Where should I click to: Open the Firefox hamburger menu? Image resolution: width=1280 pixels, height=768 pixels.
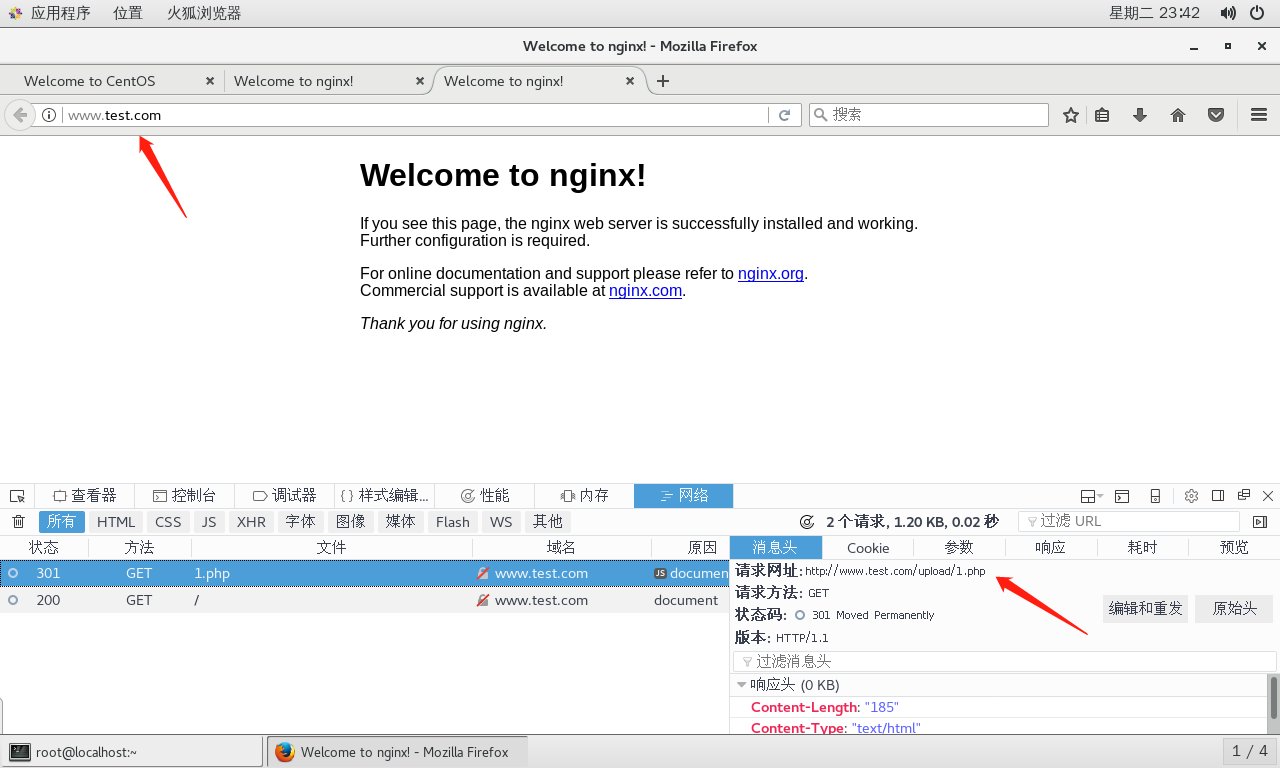coord(1259,115)
